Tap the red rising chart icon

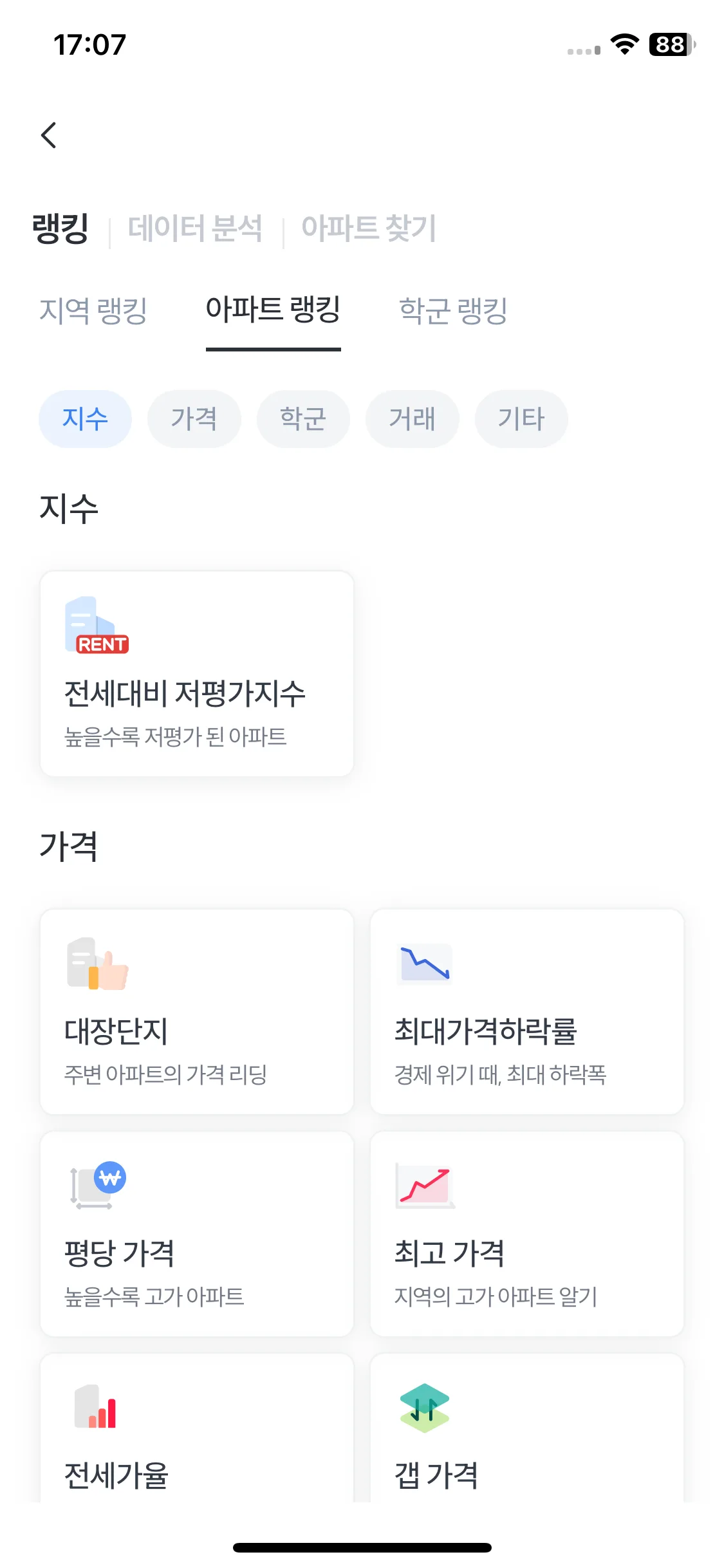point(425,1186)
